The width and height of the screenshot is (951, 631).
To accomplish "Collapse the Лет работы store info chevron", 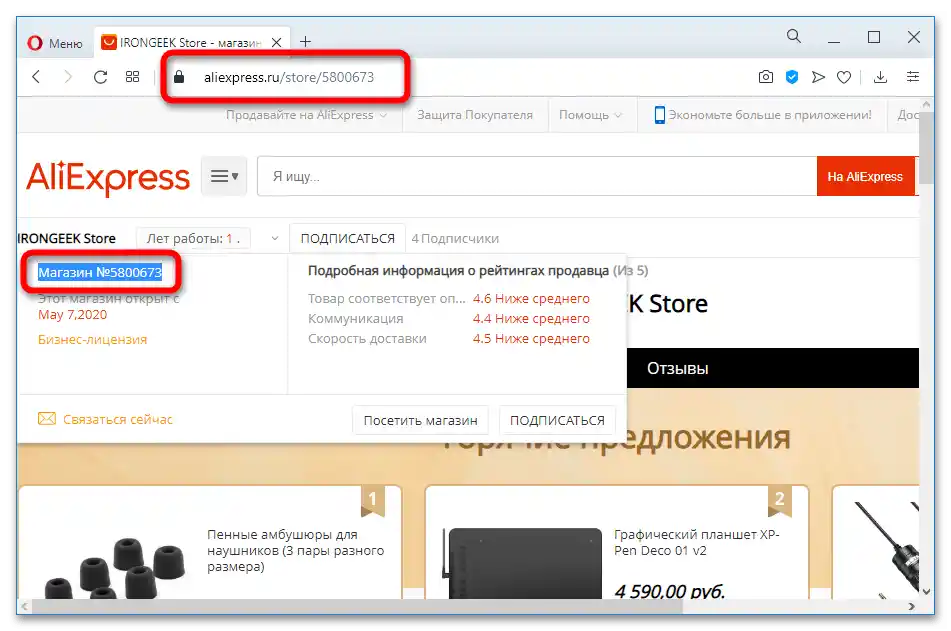I will [x=275, y=238].
